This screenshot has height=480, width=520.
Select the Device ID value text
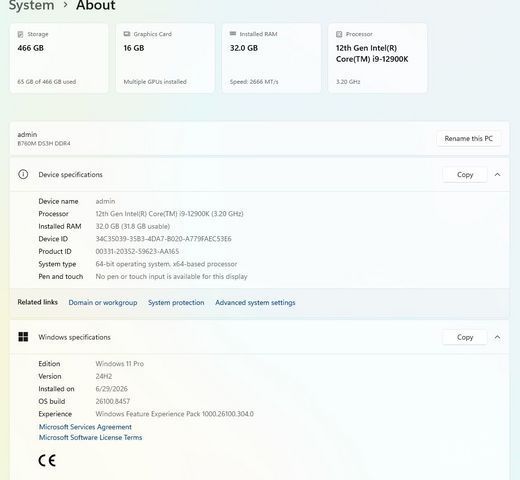click(x=163, y=239)
